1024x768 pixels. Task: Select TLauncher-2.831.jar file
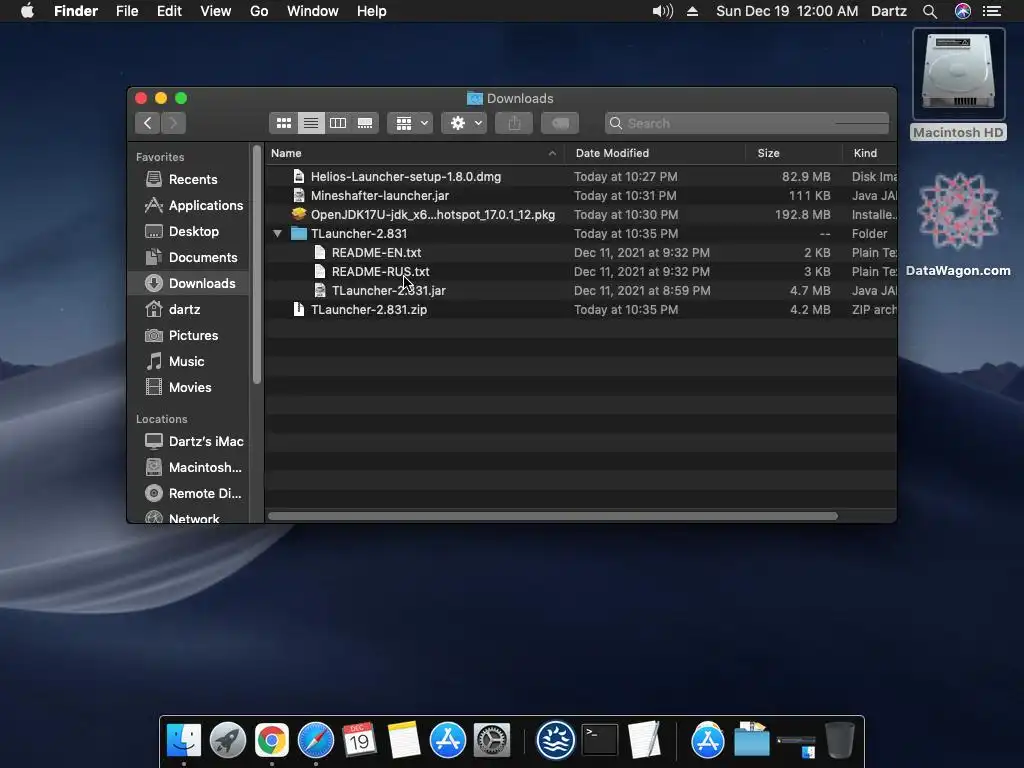[x=581, y=290]
